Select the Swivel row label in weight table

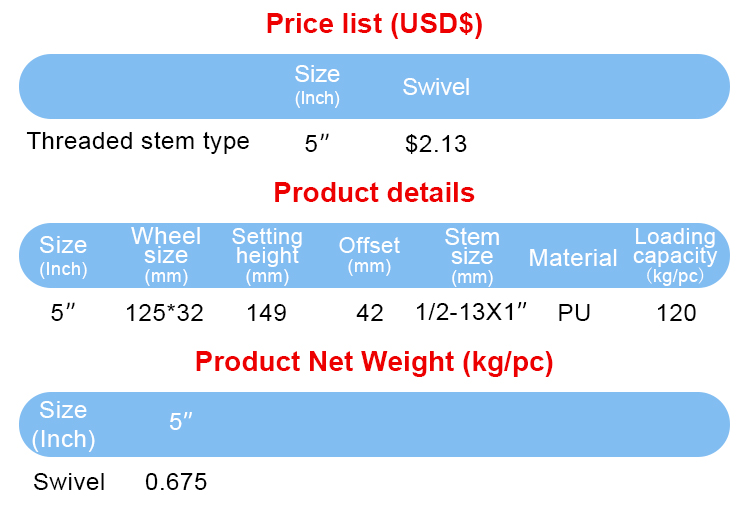pos(69,482)
